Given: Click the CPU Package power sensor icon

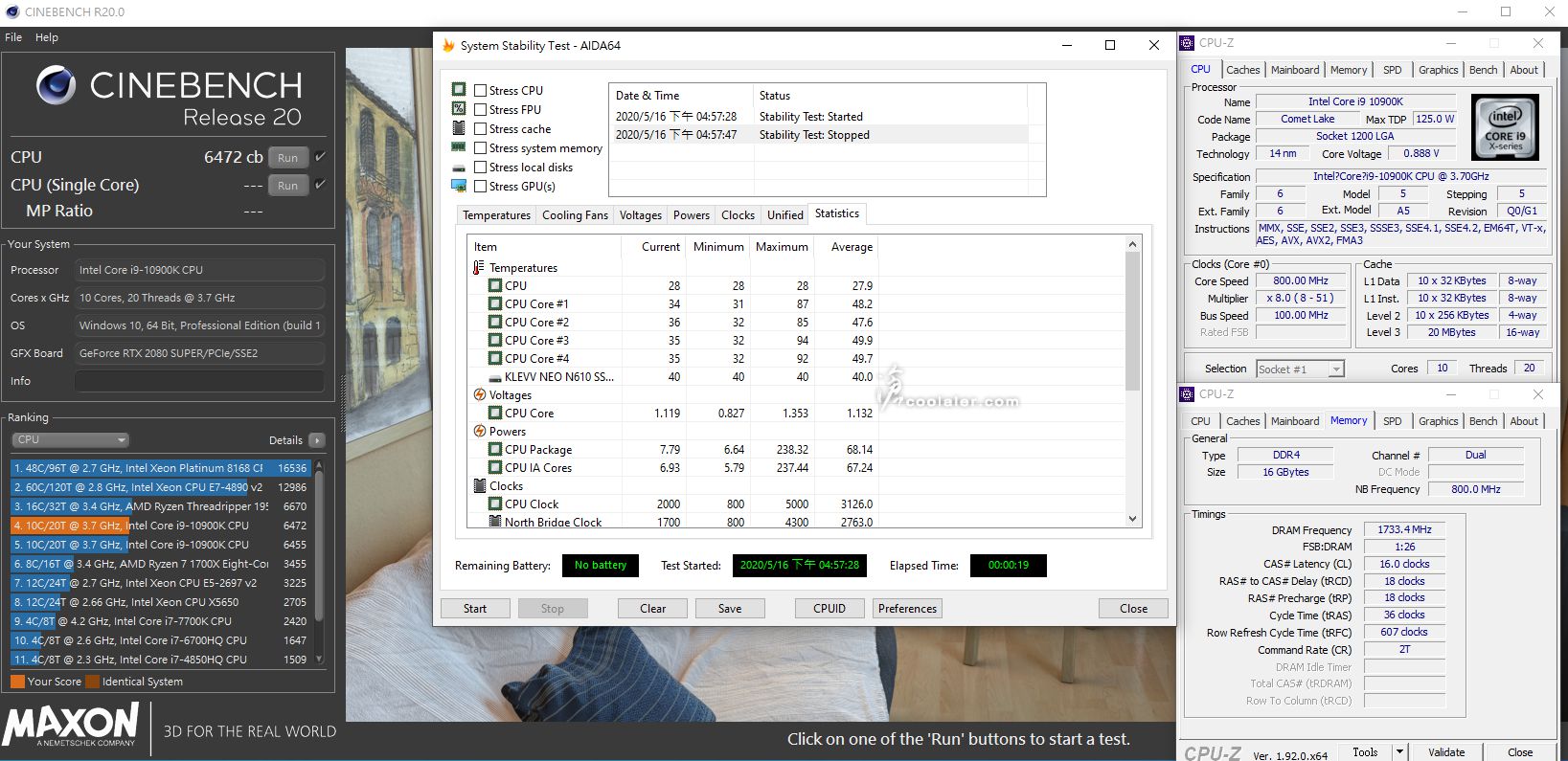Looking at the screenshot, I should coord(495,449).
